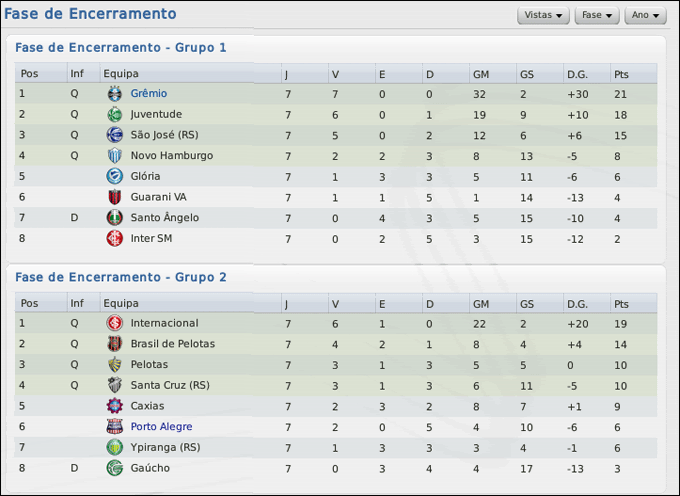Open the Porto Alegre team link
Viewport: 680px width, 496px height.
click(x=161, y=427)
